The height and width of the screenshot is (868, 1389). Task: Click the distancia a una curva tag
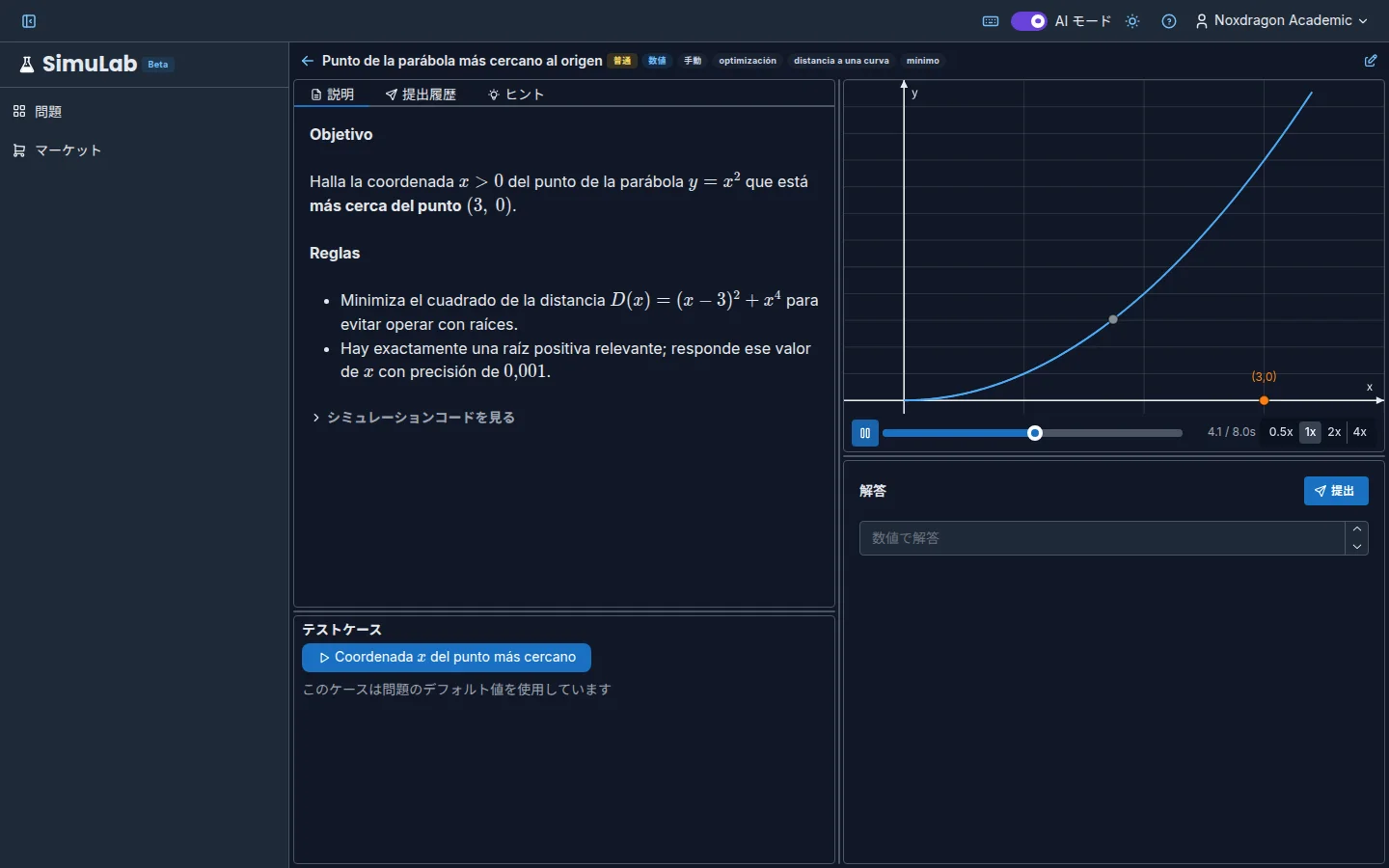[841, 61]
